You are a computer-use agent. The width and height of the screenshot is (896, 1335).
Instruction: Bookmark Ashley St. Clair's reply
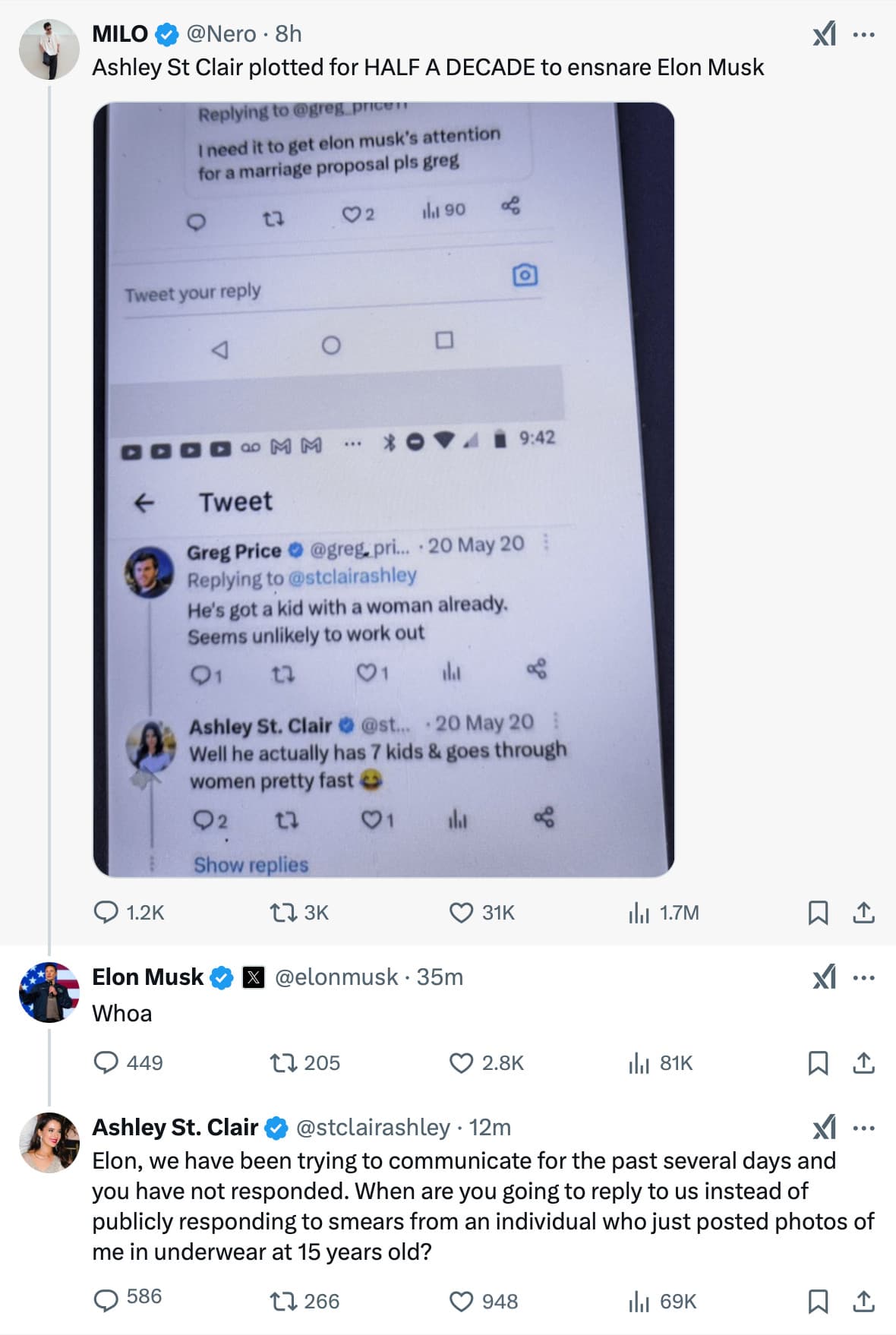coord(818,1301)
